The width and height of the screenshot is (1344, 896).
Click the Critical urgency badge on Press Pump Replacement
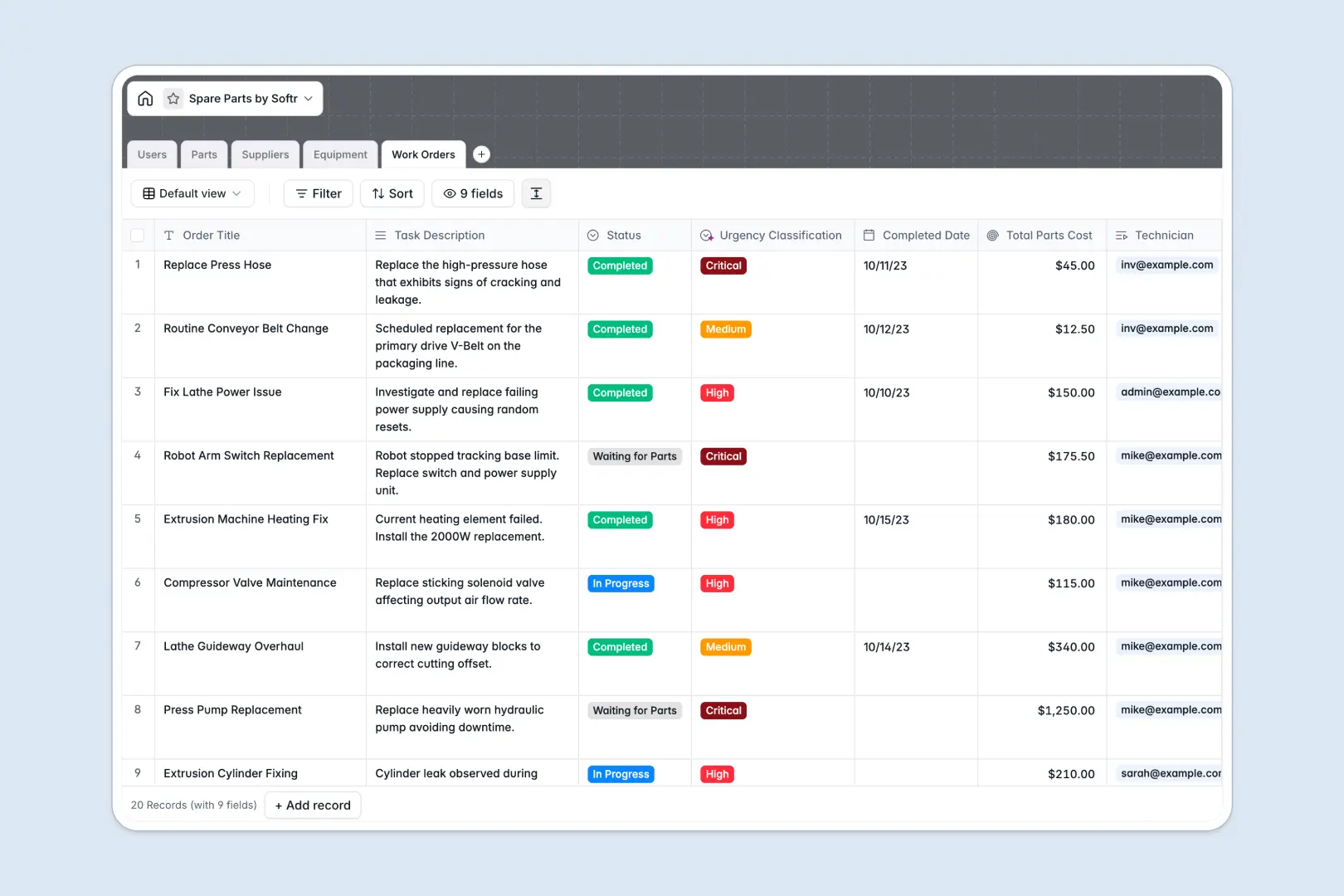coord(723,710)
